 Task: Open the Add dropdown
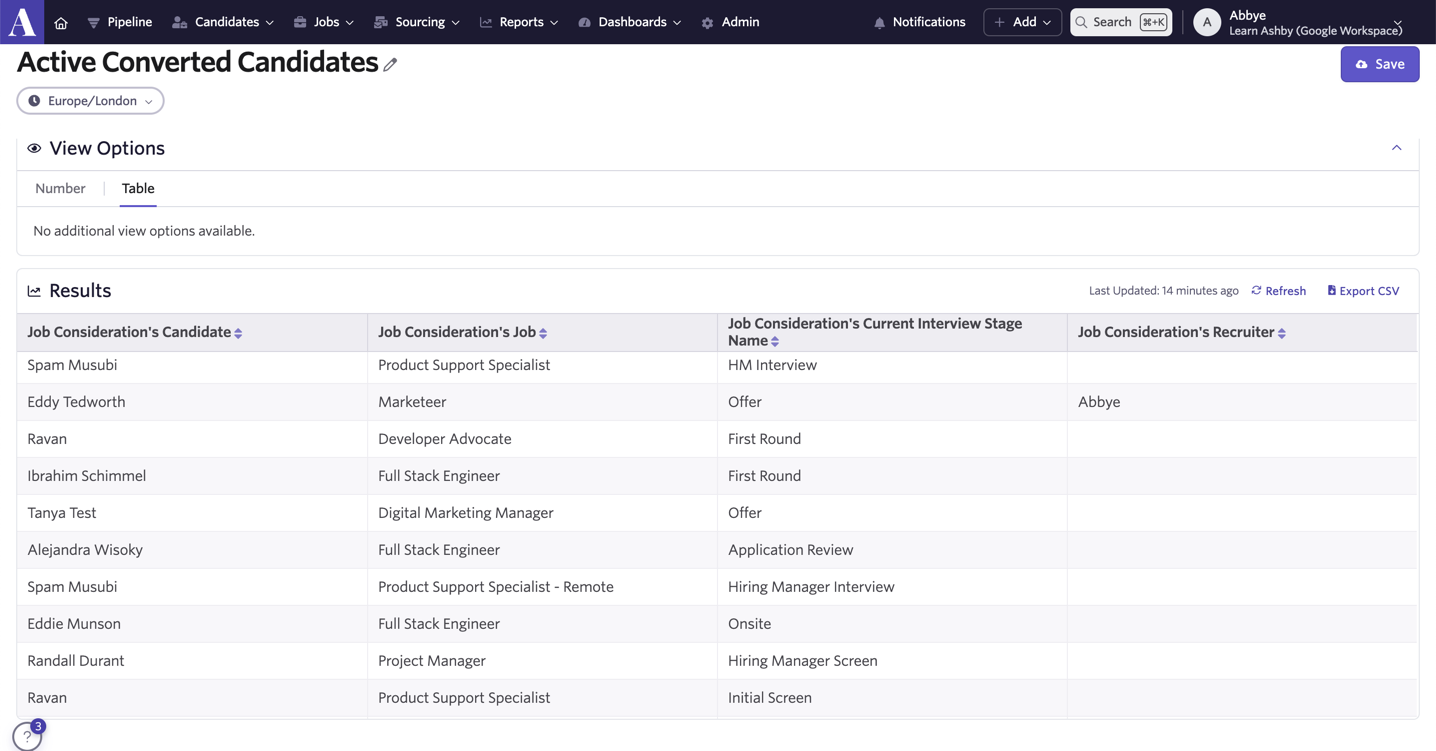(1022, 22)
